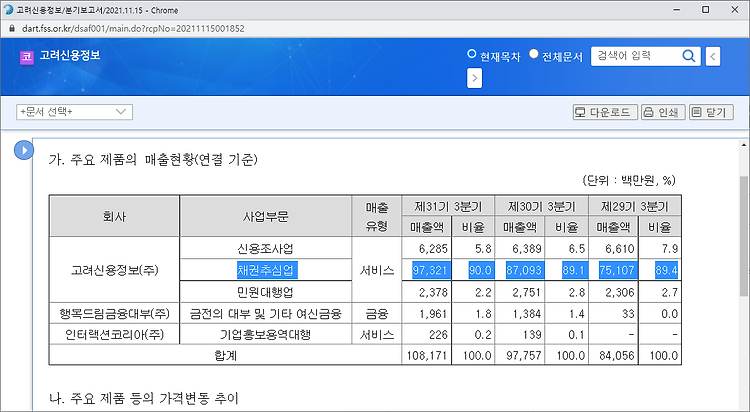Screen dimensions: 750x412
Task: Click the vertical scrollbar thumb
Action: tap(744, 234)
